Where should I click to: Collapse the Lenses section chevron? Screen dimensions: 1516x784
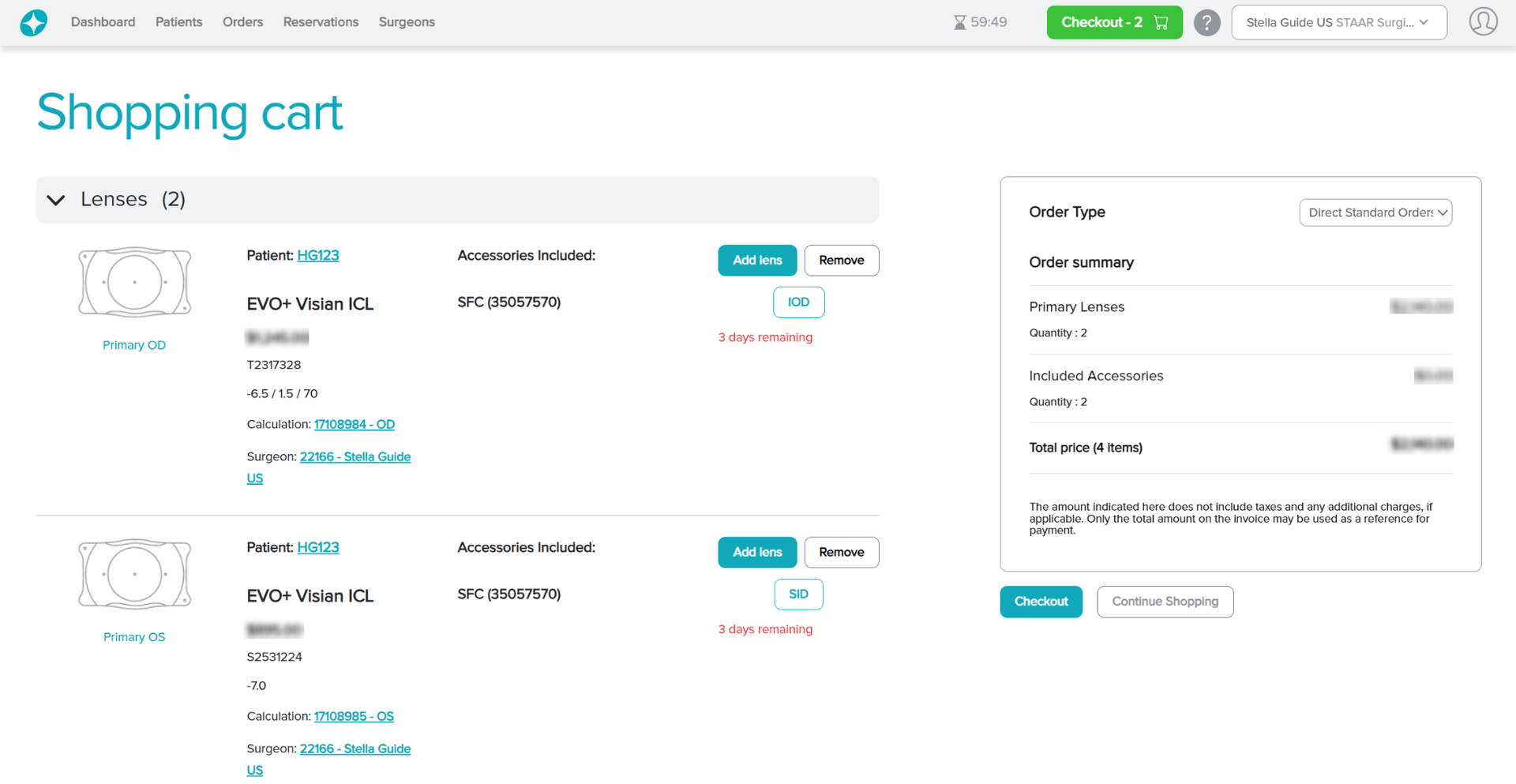pos(56,200)
